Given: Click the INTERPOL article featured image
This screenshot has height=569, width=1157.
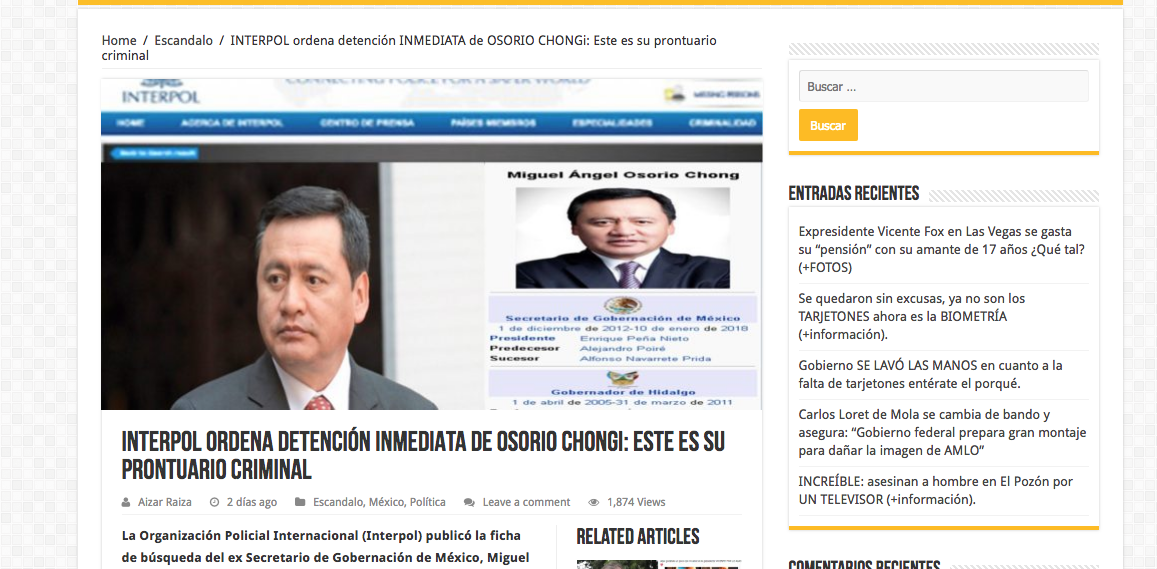Looking at the screenshot, I should tap(432, 244).
